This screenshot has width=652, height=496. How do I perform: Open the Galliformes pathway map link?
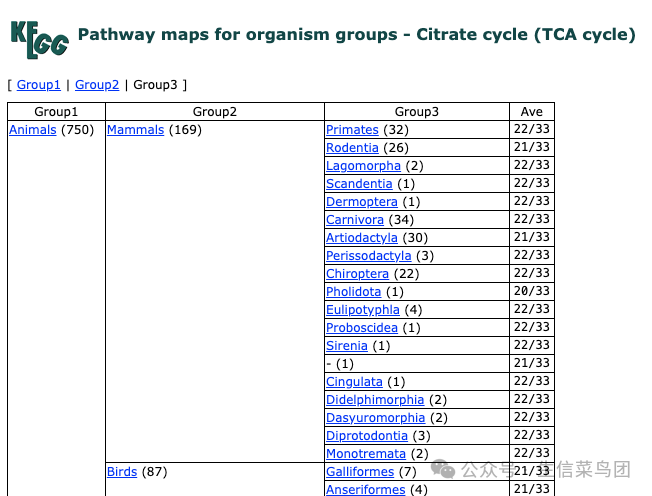(x=360, y=472)
